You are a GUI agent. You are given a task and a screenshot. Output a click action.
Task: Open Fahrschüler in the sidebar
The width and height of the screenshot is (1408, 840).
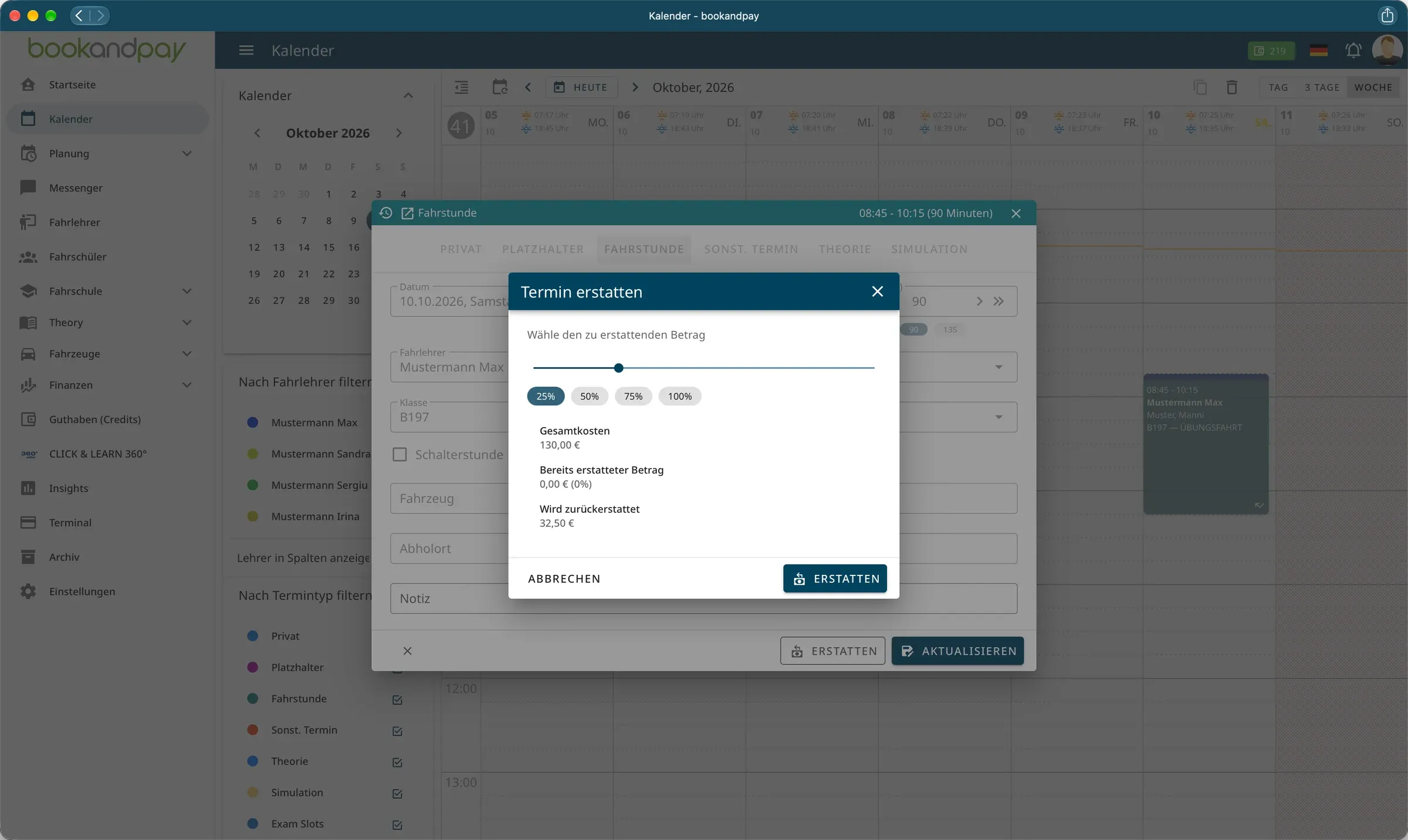coord(108,257)
